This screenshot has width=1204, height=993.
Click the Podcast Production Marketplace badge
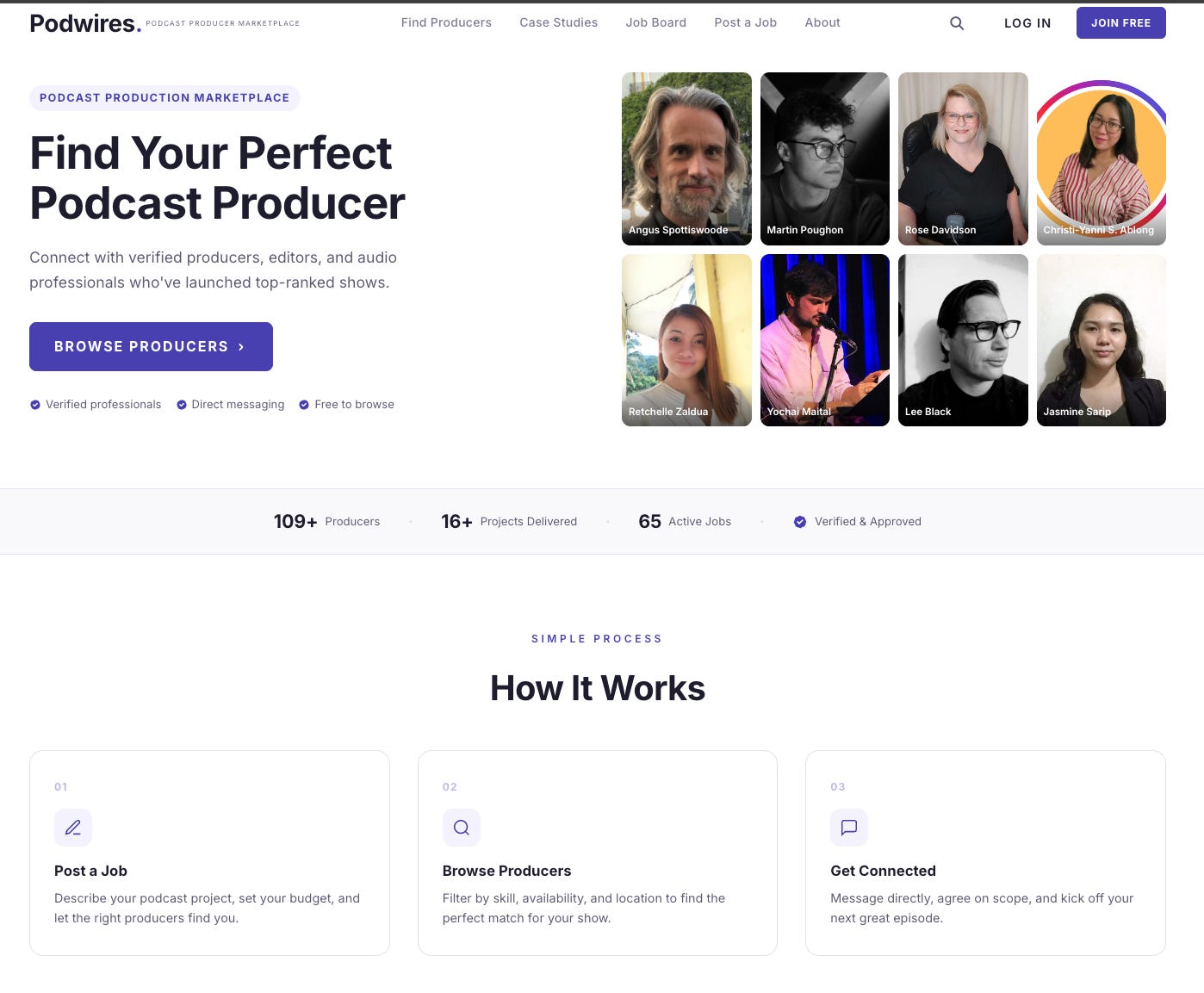(x=164, y=98)
